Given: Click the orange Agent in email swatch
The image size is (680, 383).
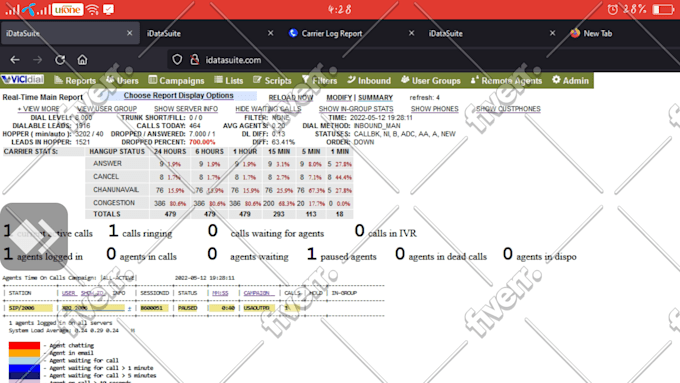Looking at the screenshot, I should tap(24, 353).
